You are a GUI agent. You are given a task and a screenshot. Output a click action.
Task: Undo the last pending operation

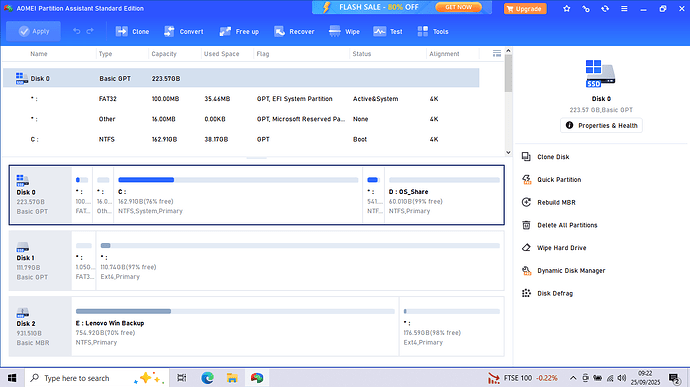pyautogui.click(x=77, y=31)
